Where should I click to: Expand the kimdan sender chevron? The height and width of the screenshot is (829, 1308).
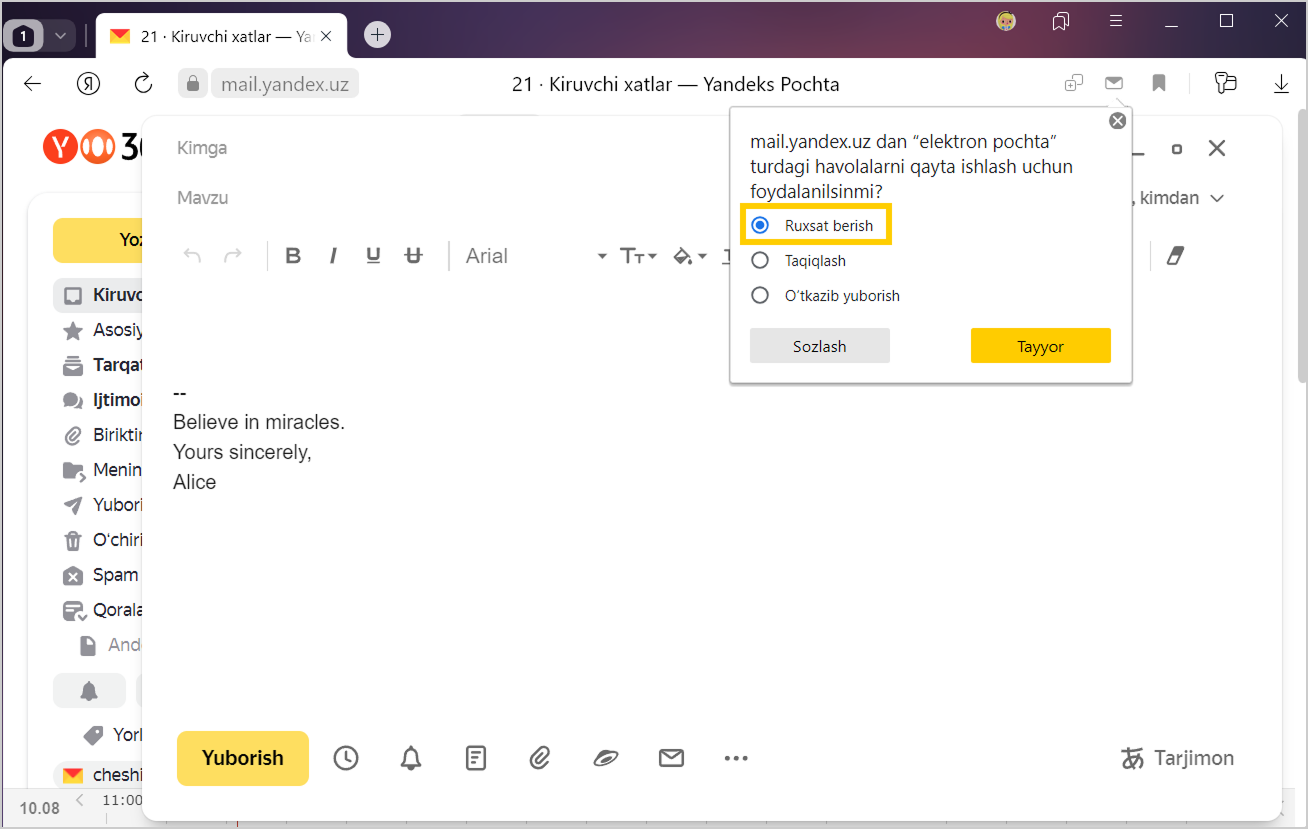click(1217, 198)
